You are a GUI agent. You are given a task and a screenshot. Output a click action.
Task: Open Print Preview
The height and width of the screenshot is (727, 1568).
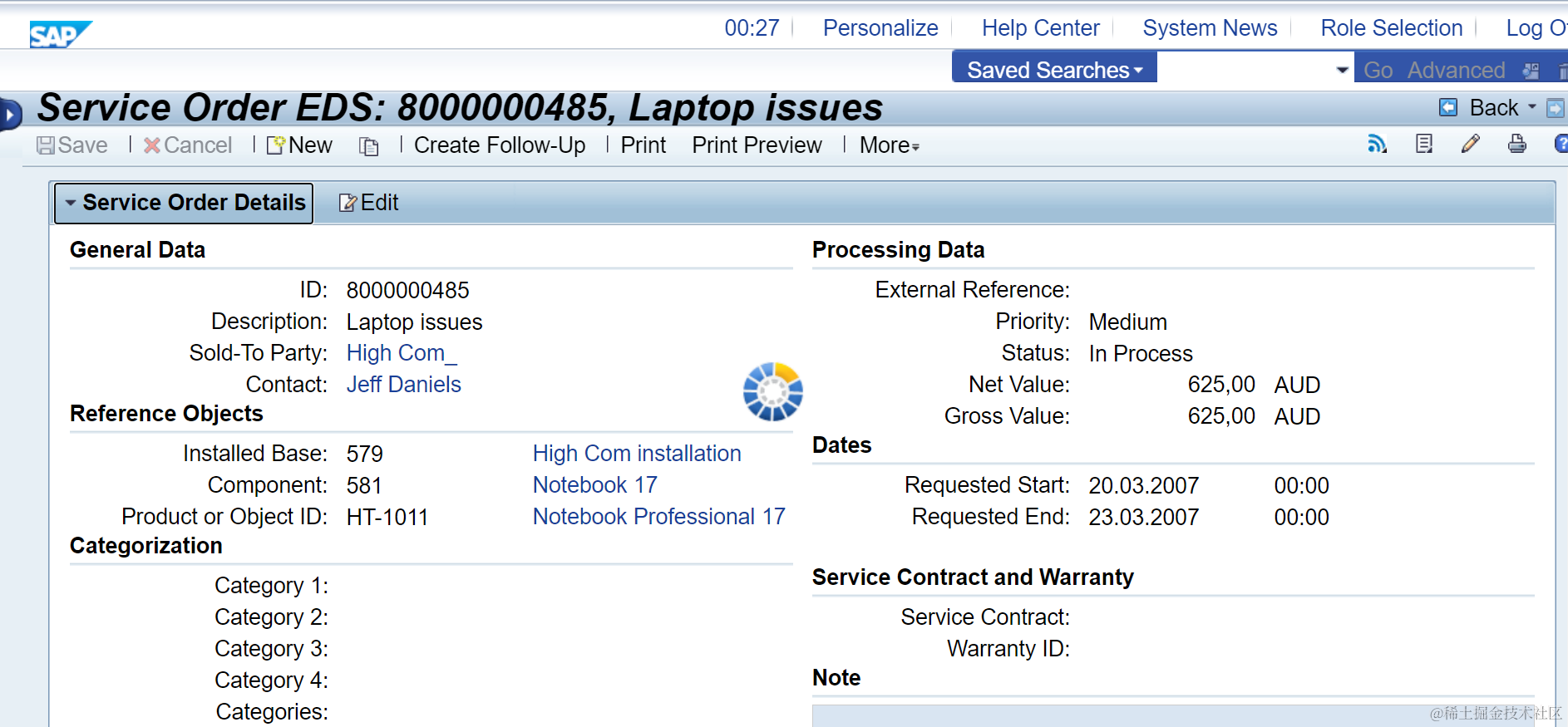(757, 145)
